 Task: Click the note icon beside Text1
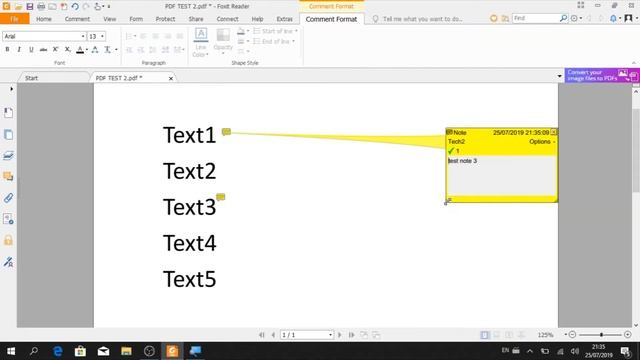coord(226,131)
